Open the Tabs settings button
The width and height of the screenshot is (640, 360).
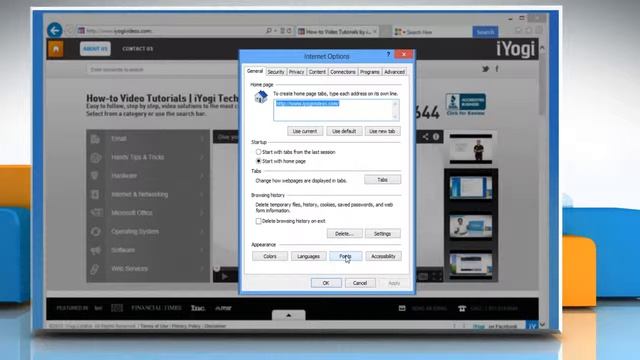[382, 180]
